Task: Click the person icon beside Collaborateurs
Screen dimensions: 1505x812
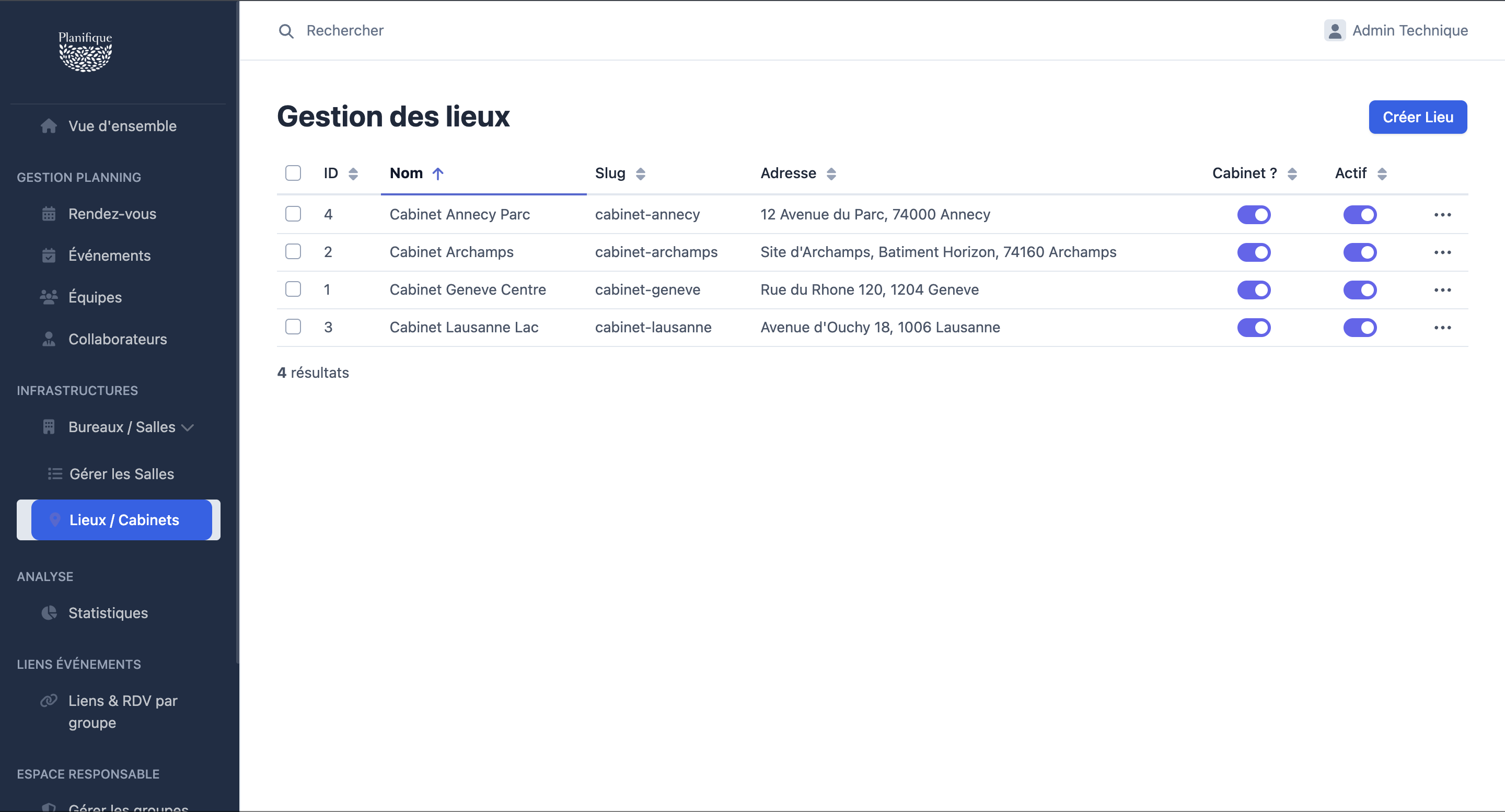Action: (x=49, y=339)
